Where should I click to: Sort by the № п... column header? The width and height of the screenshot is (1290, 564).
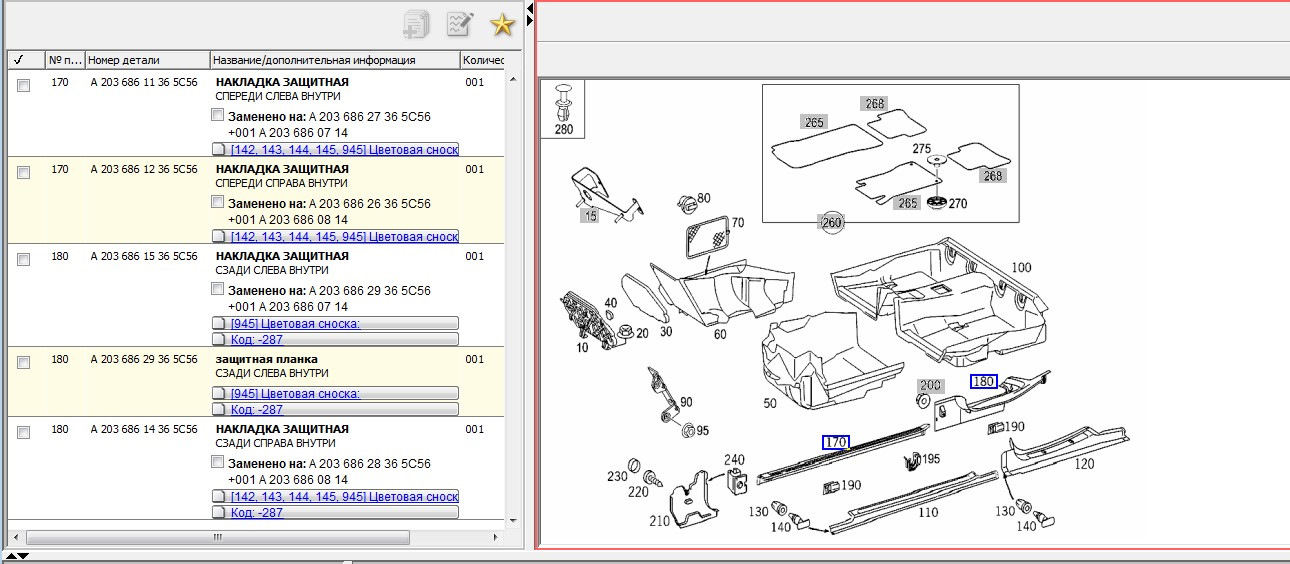[x=65, y=60]
